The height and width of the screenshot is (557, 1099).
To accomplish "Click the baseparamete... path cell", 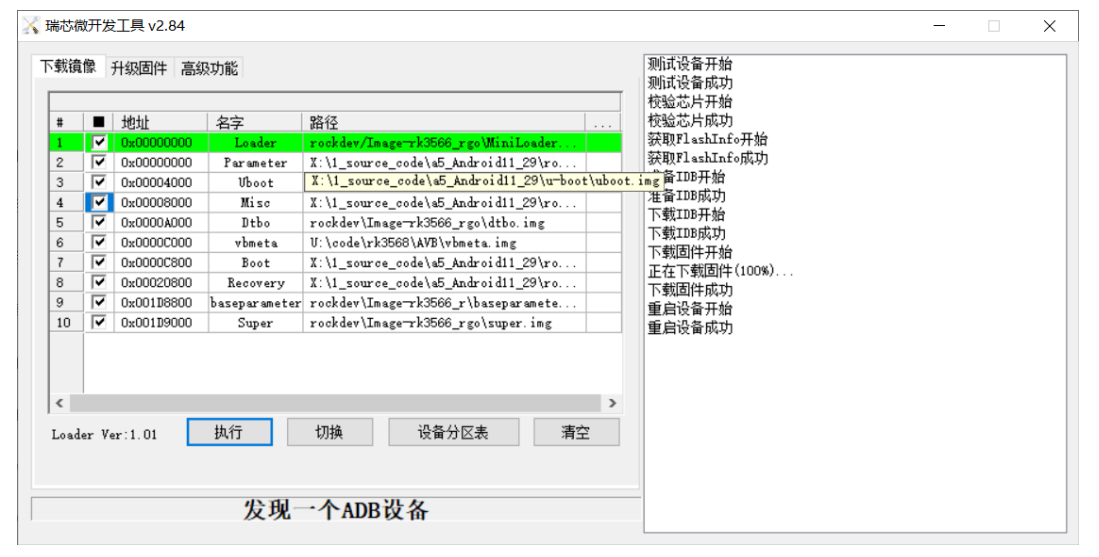I will [x=444, y=303].
